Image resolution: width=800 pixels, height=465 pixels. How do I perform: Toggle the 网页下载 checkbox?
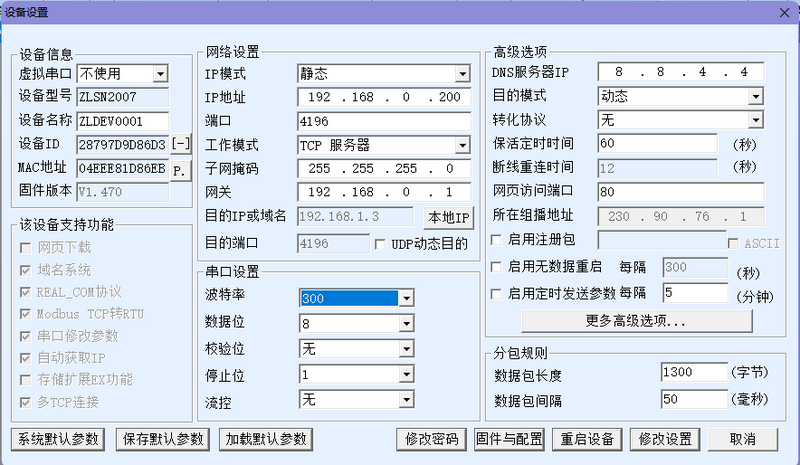point(25,248)
